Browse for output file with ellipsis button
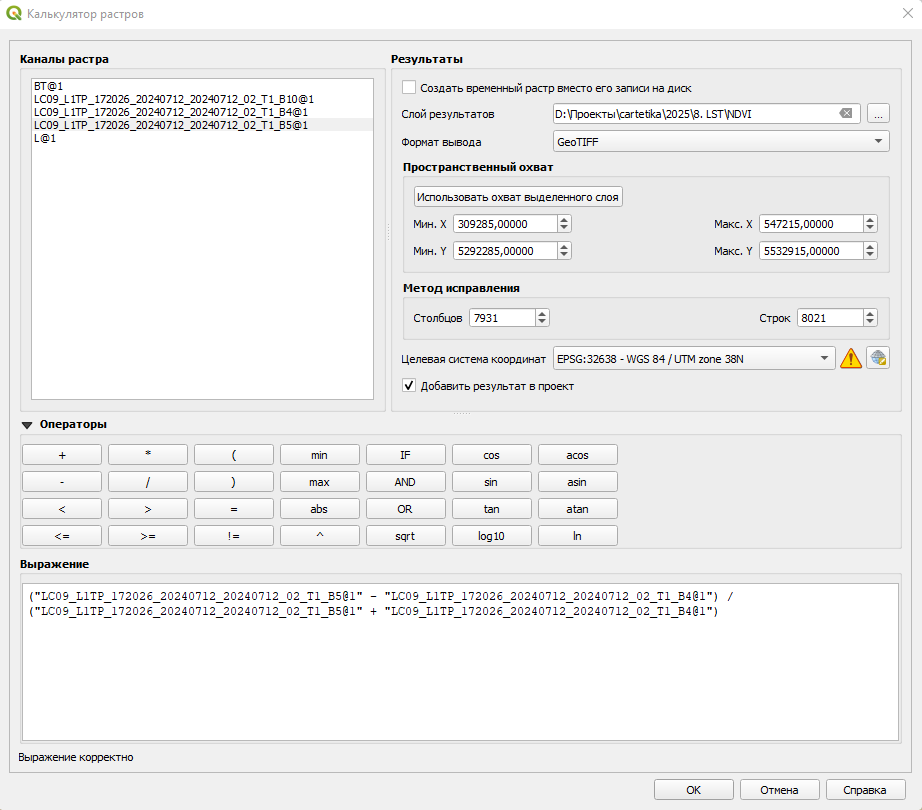 pos(878,114)
